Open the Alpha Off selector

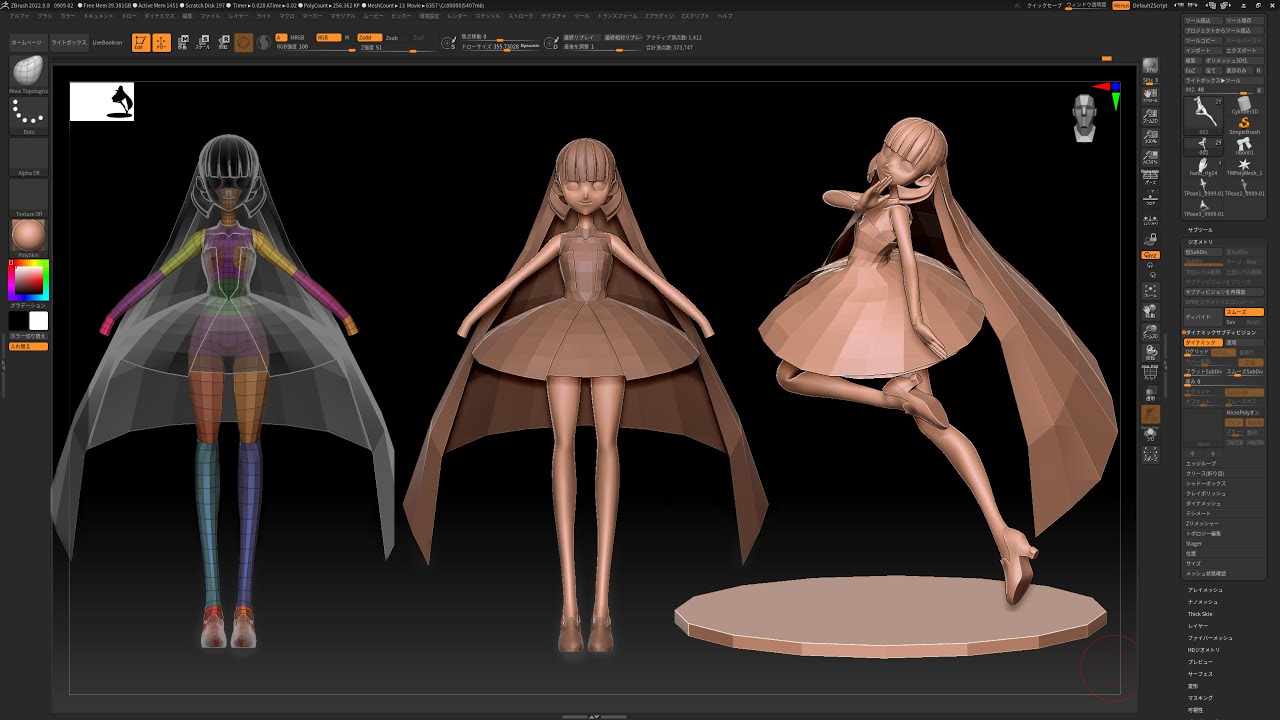[x=28, y=155]
